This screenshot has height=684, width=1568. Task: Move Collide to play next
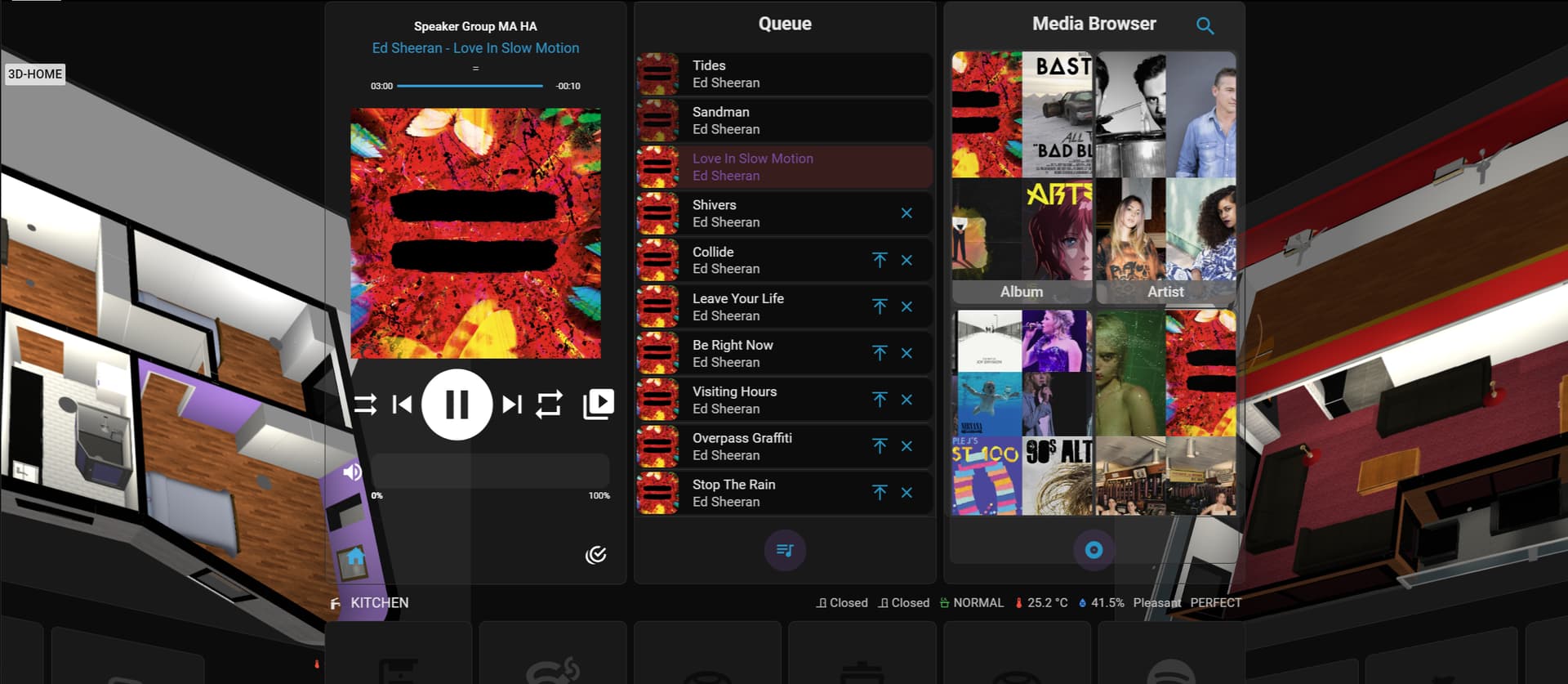click(880, 260)
